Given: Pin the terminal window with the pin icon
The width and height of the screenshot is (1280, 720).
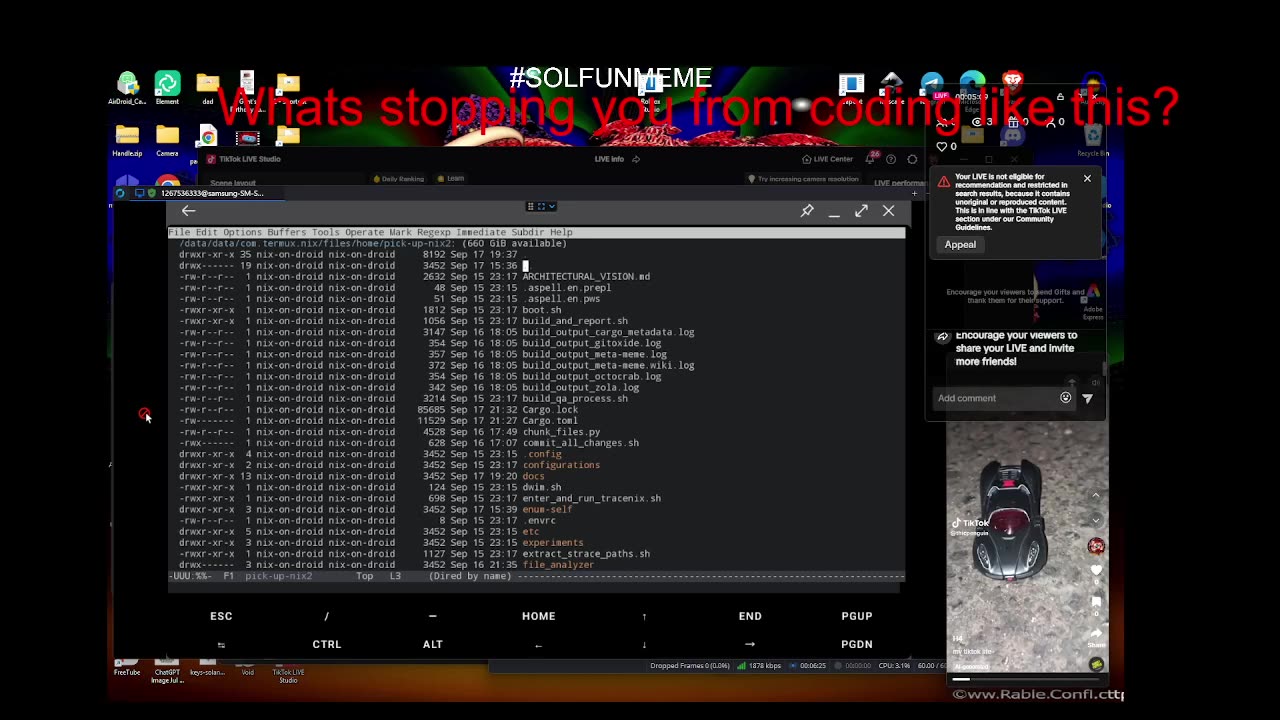Looking at the screenshot, I should (807, 211).
